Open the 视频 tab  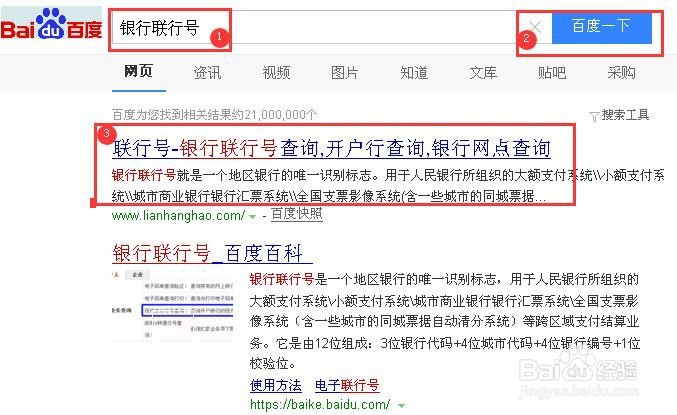(276, 73)
